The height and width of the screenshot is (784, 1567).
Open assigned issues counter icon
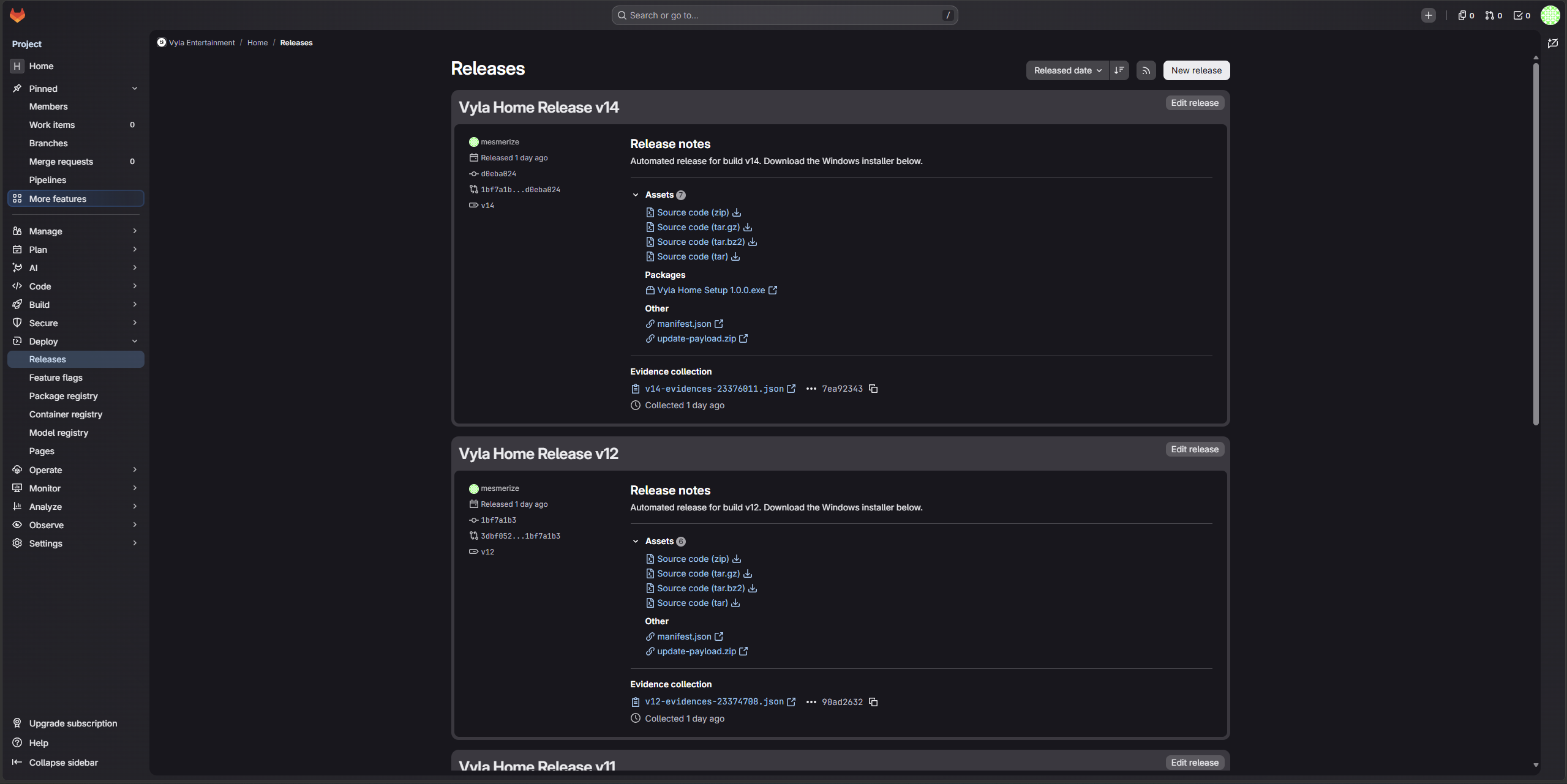tap(1465, 15)
